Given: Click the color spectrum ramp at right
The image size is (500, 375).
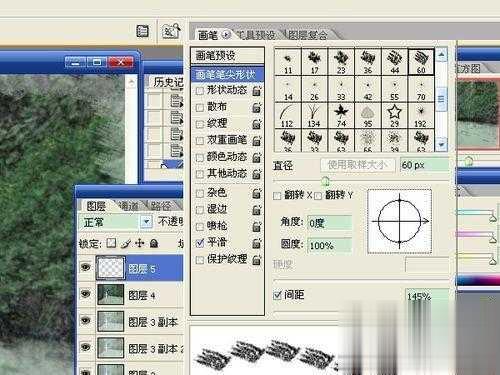Looking at the screenshot, I should click(479, 280).
